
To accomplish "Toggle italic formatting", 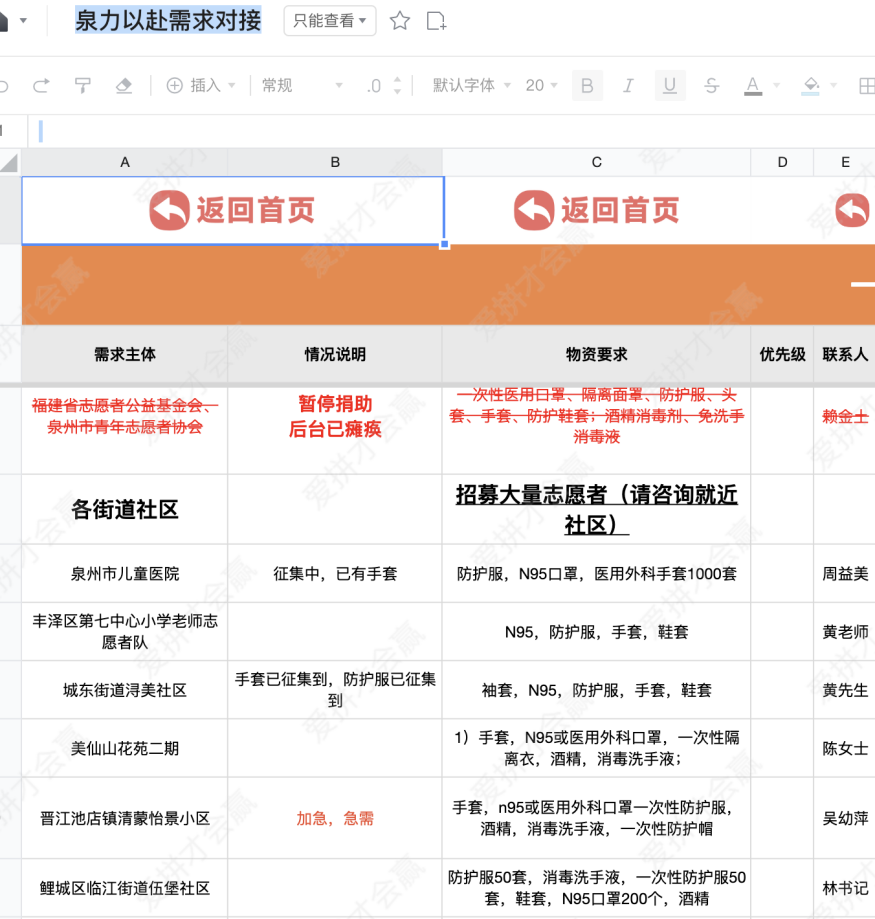I will (628, 86).
